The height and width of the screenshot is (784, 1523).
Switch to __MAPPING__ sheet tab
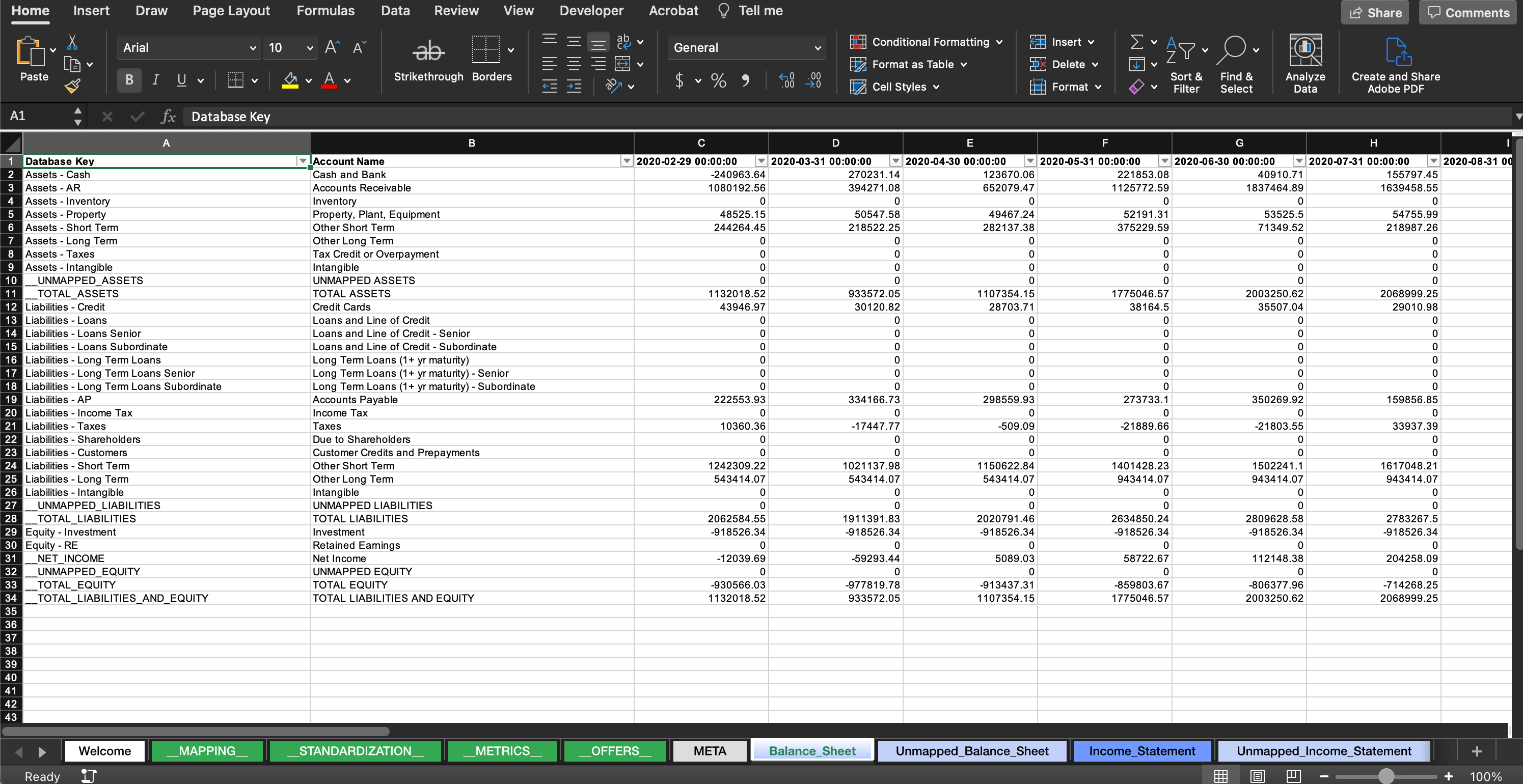[x=207, y=751]
